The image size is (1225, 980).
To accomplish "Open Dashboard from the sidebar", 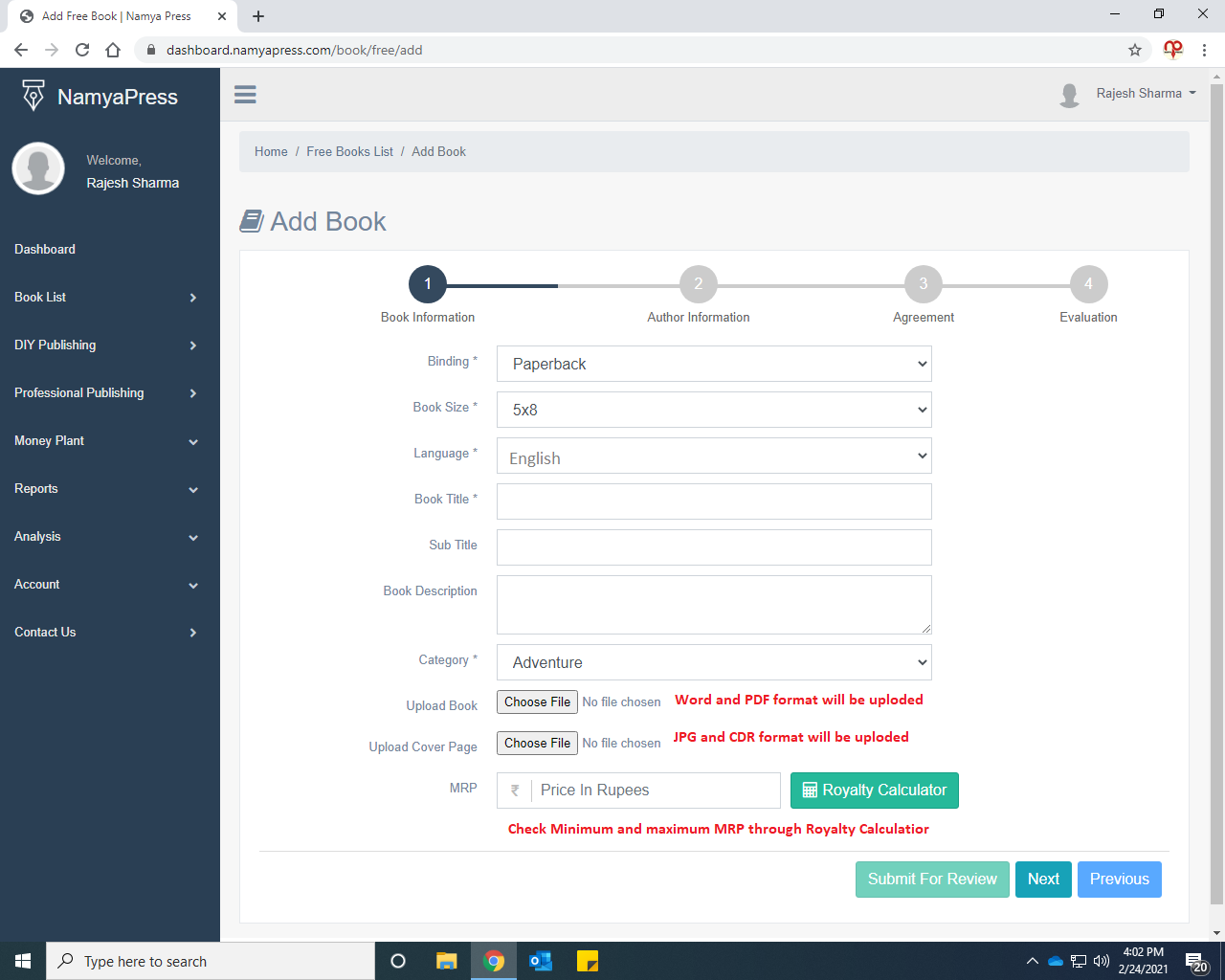I will click(x=45, y=250).
